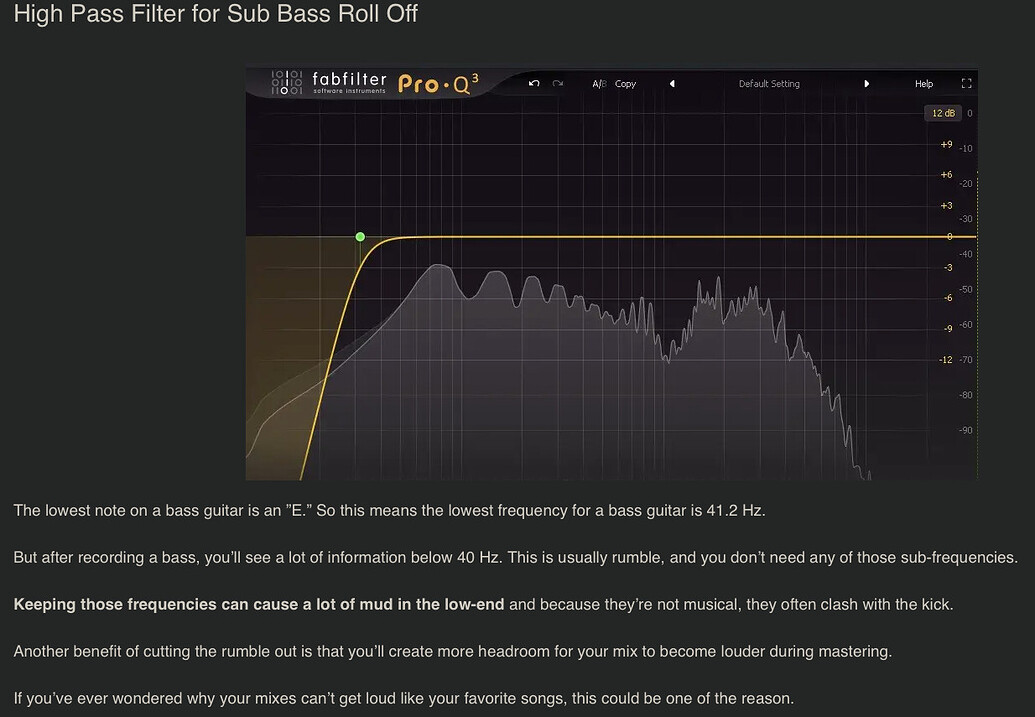Toggle the A/B comparison switch

pyautogui.click(x=599, y=83)
